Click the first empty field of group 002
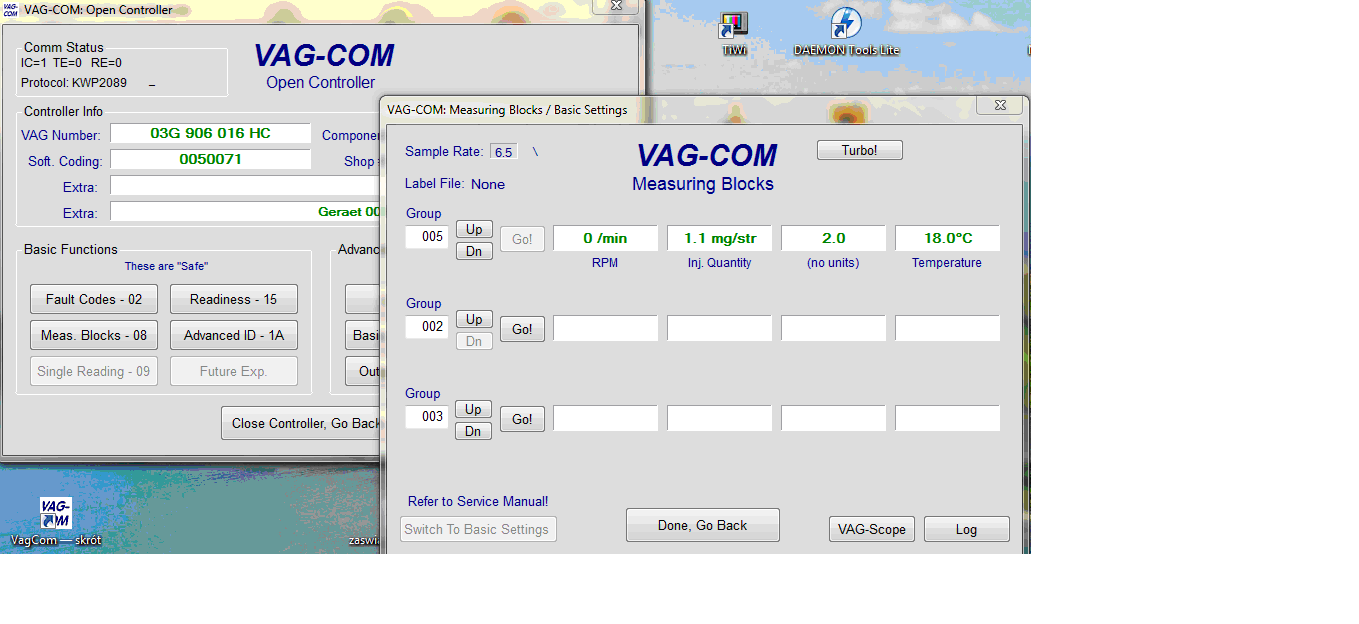The height and width of the screenshot is (624, 1359). pyautogui.click(x=605, y=328)
